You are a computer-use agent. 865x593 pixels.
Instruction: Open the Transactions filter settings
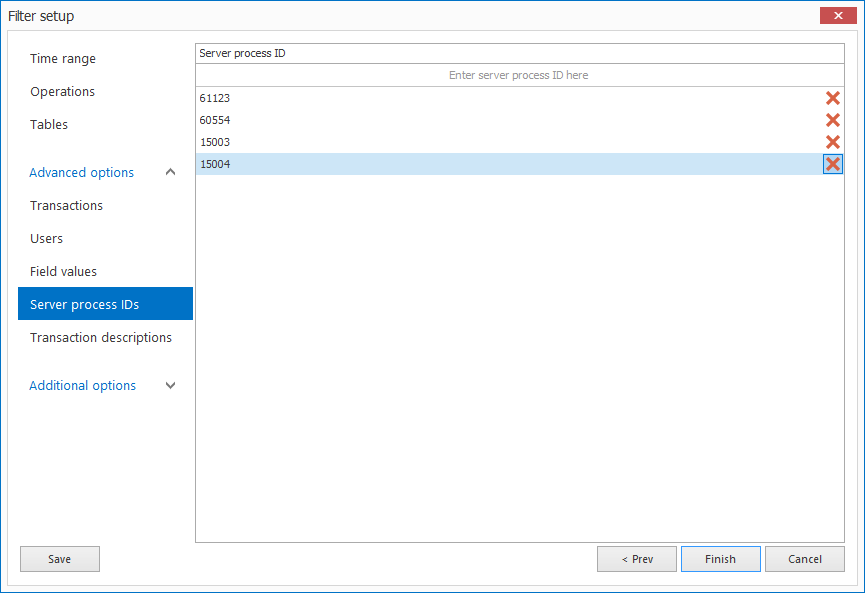(x=66, y=205)
